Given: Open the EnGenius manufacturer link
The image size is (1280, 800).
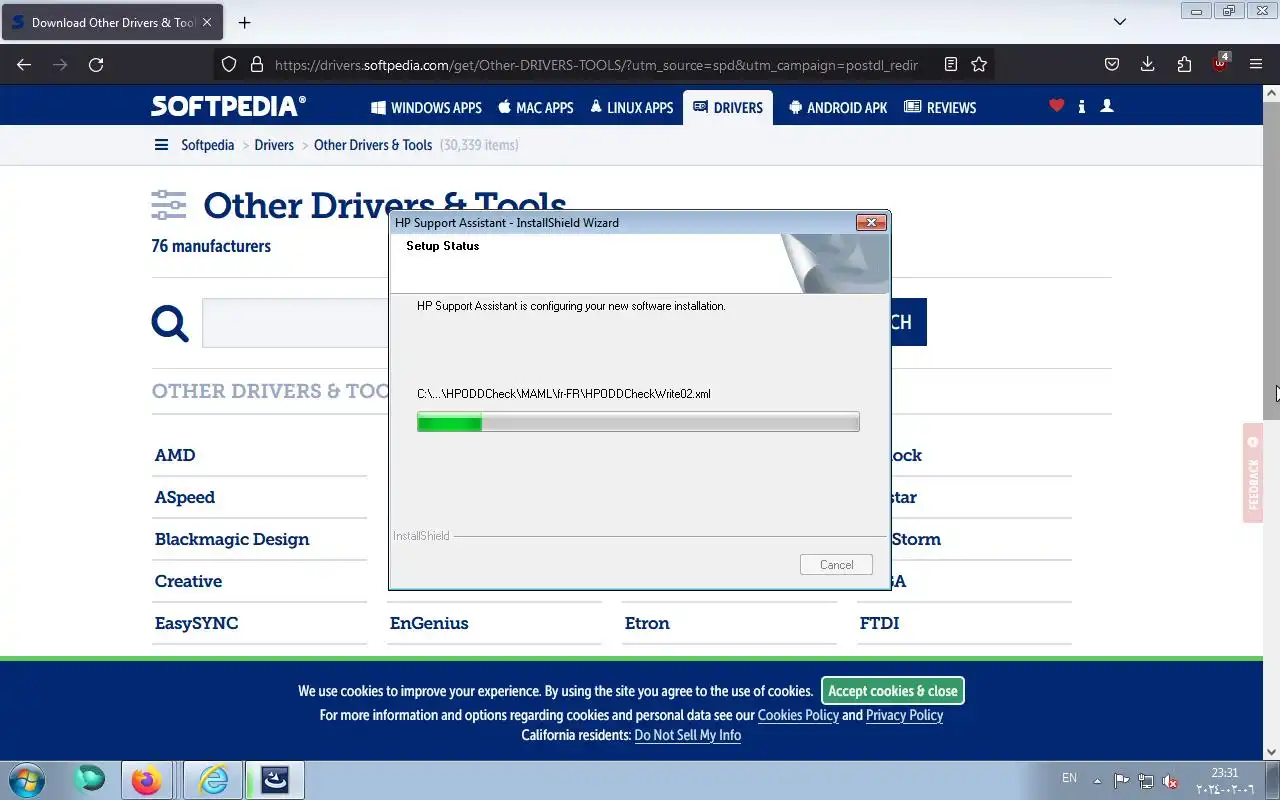Looking at the screenshot, I should pos(429,623).
